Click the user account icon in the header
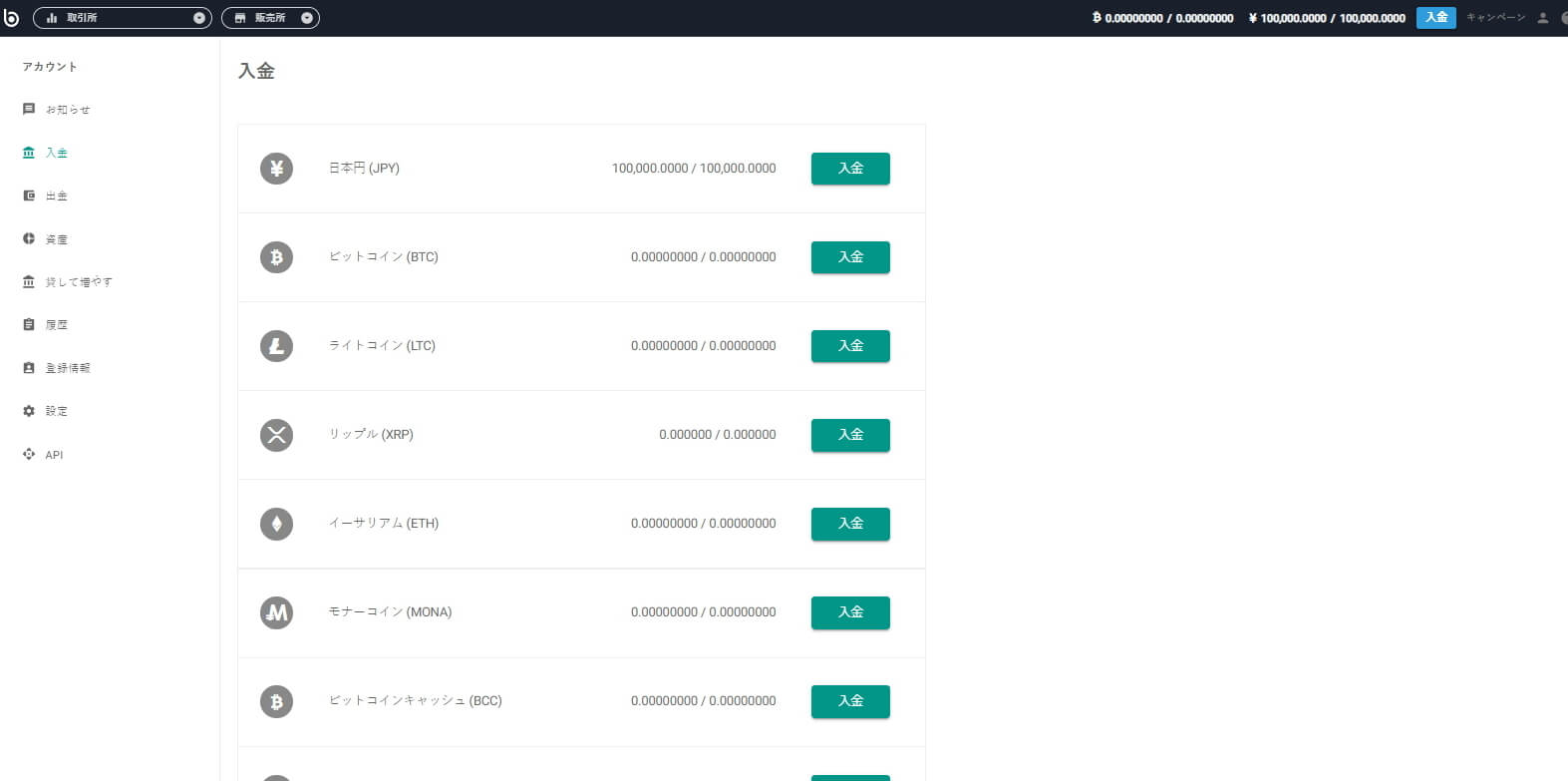The image size is (1568, 781). click(x=1543, y=18)
